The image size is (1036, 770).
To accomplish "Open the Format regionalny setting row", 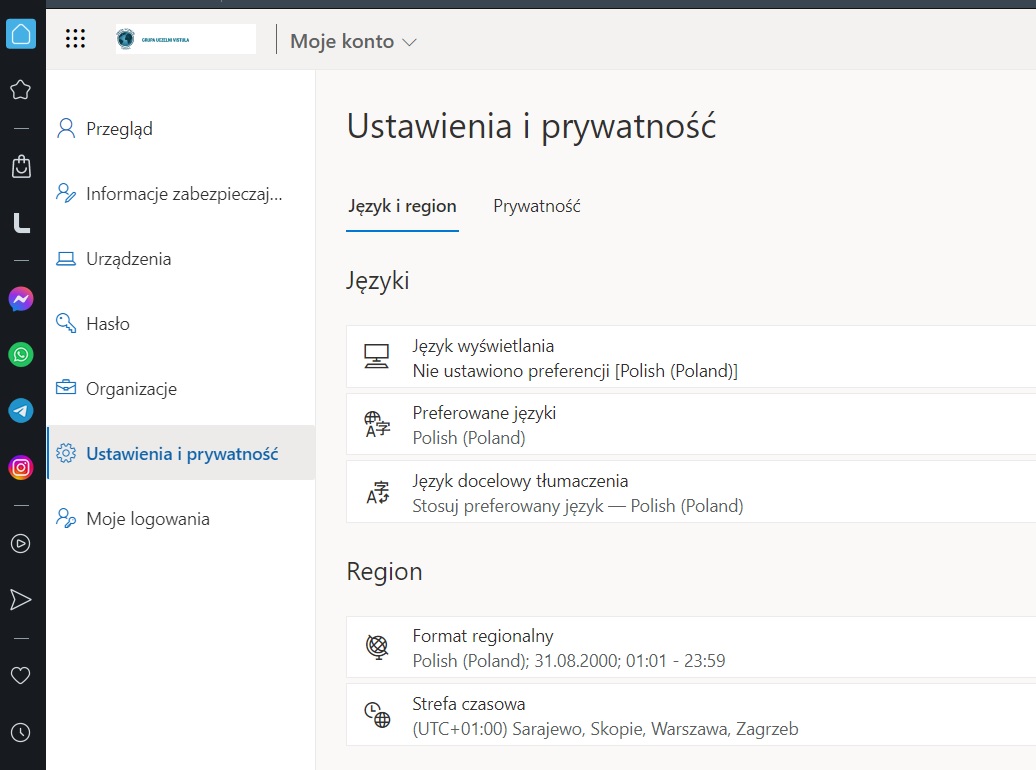I will (690, 648).
